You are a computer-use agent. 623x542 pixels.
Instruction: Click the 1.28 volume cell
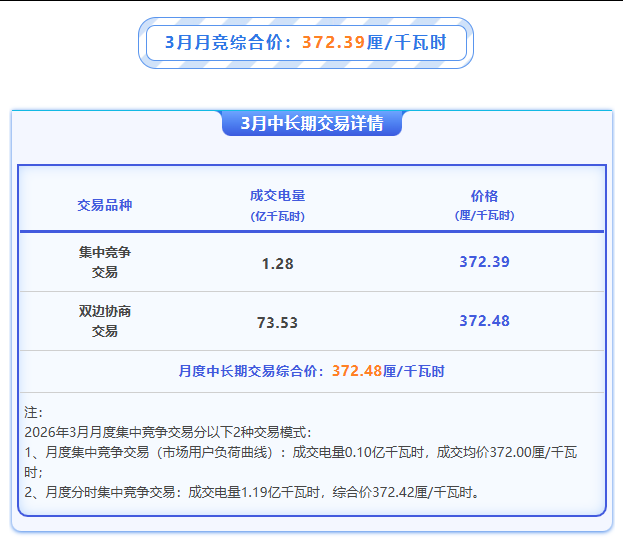point(277,263)
